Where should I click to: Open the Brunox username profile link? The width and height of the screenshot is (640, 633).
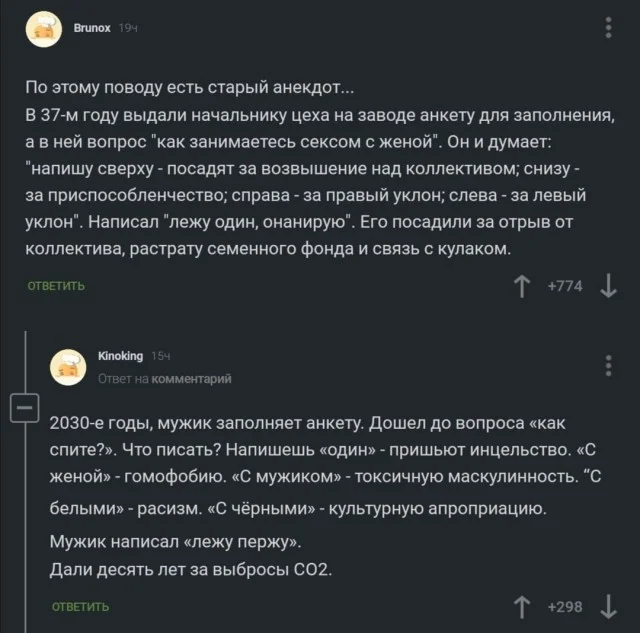[x=92, y=29]
